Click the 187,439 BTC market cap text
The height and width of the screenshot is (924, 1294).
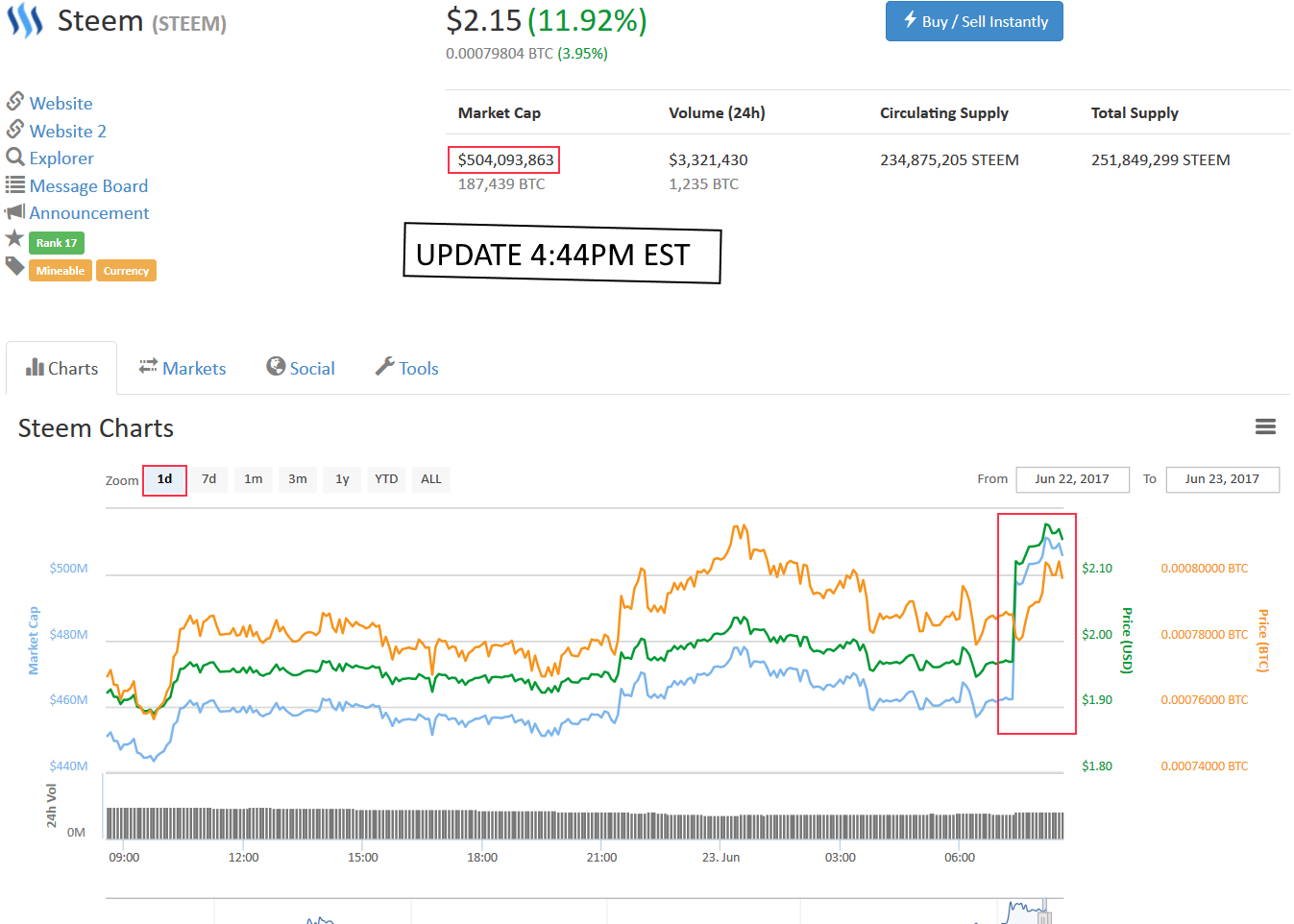click(501, 183)
